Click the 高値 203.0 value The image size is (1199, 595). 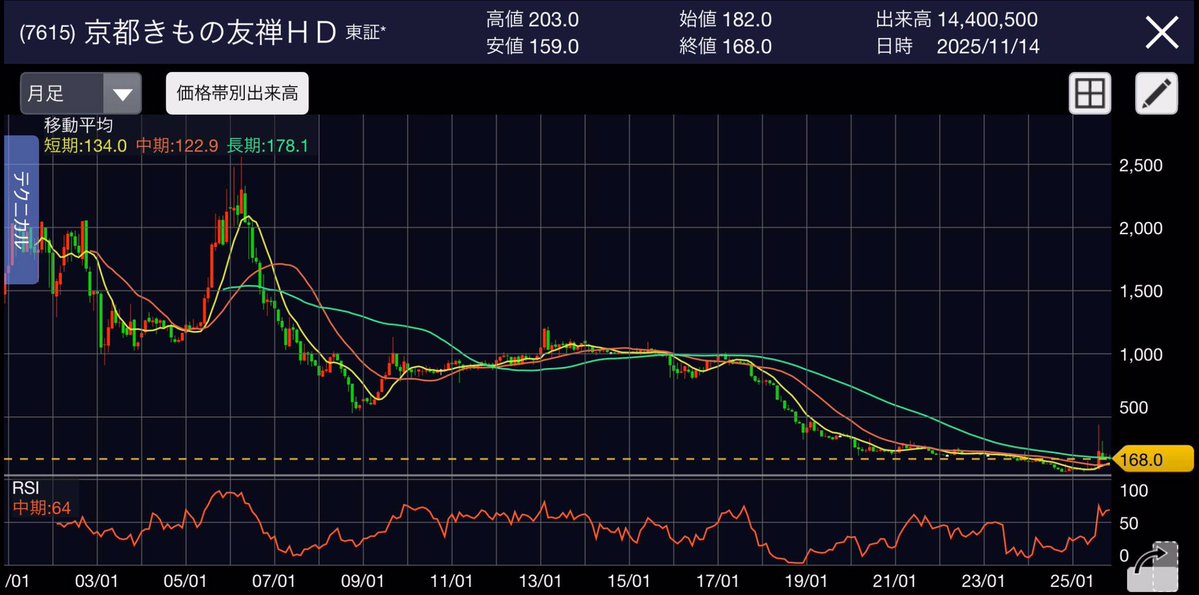pos(532,19)
